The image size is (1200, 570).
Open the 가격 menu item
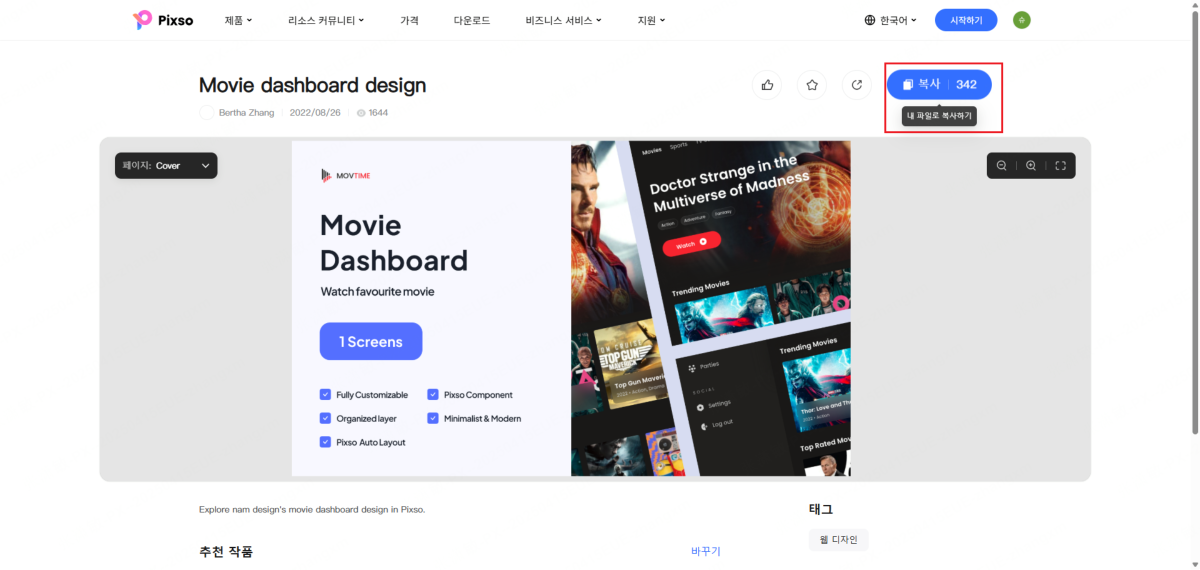pos(409,20)
